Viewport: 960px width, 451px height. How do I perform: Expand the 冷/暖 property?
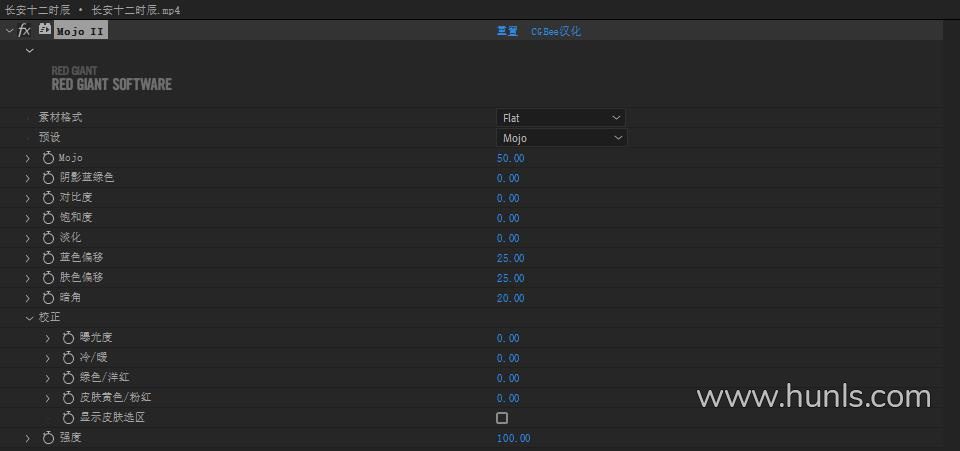click(x=48, y=358)
